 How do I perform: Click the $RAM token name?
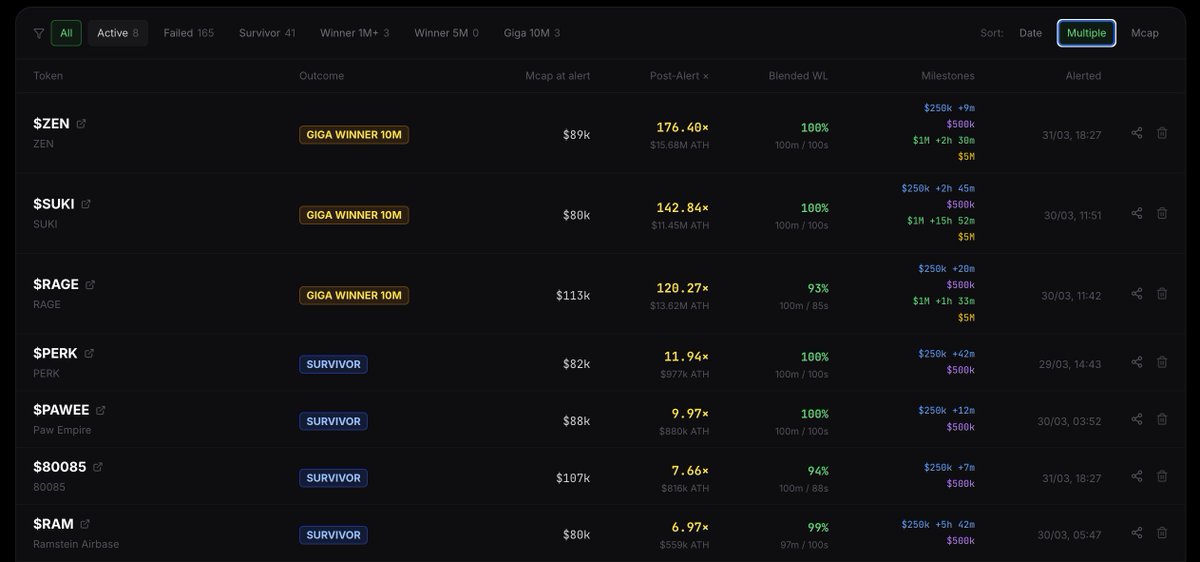[x=53, y=524]
